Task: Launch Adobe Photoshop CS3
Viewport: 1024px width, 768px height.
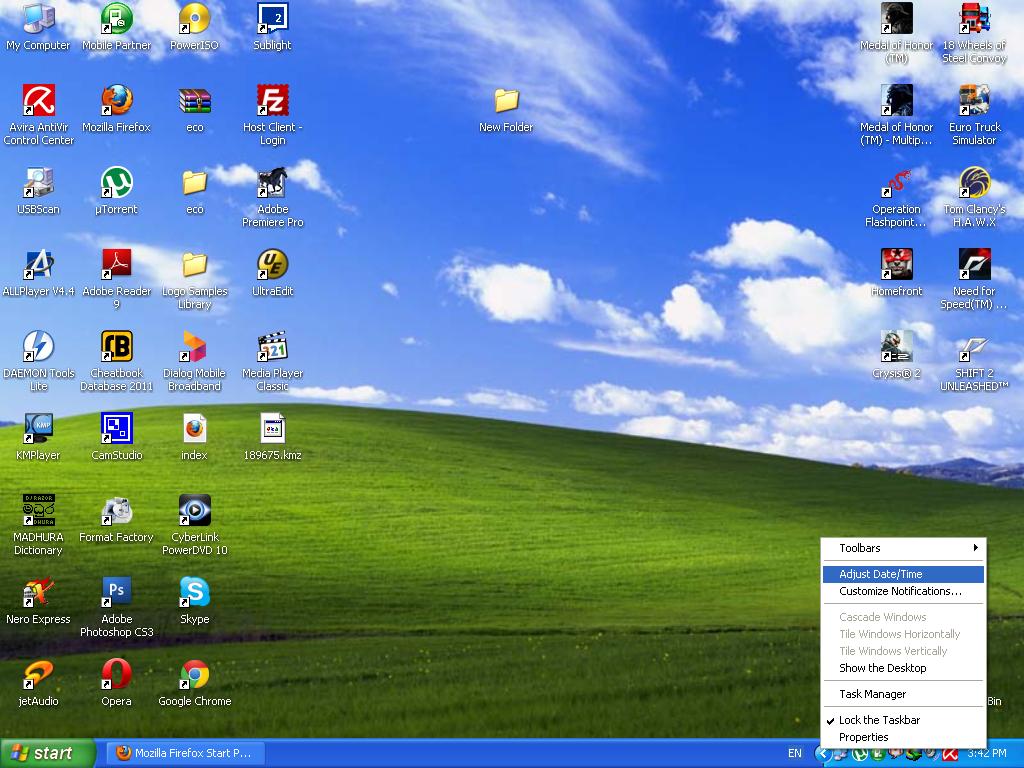Action: [116, 607]
